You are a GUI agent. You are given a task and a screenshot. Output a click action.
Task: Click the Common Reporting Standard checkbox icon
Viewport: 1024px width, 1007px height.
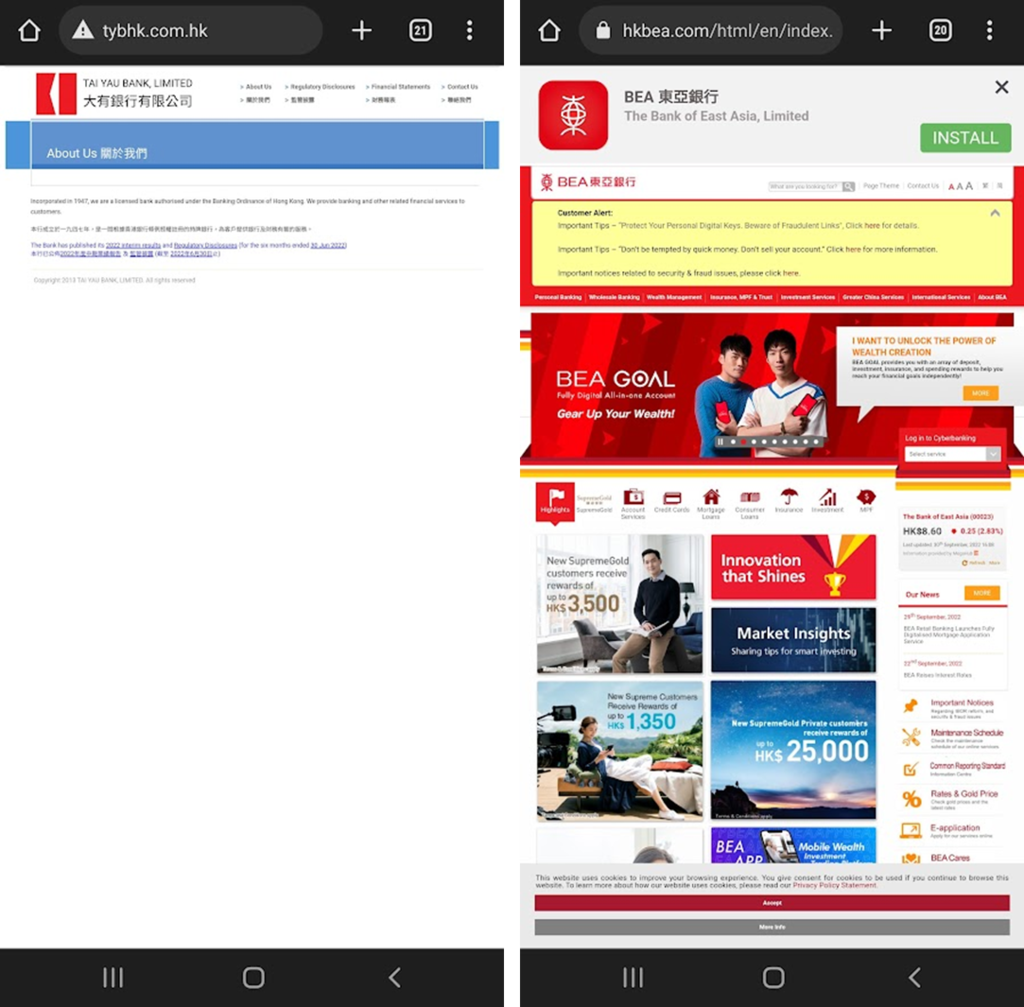click(x=910, y=769)
